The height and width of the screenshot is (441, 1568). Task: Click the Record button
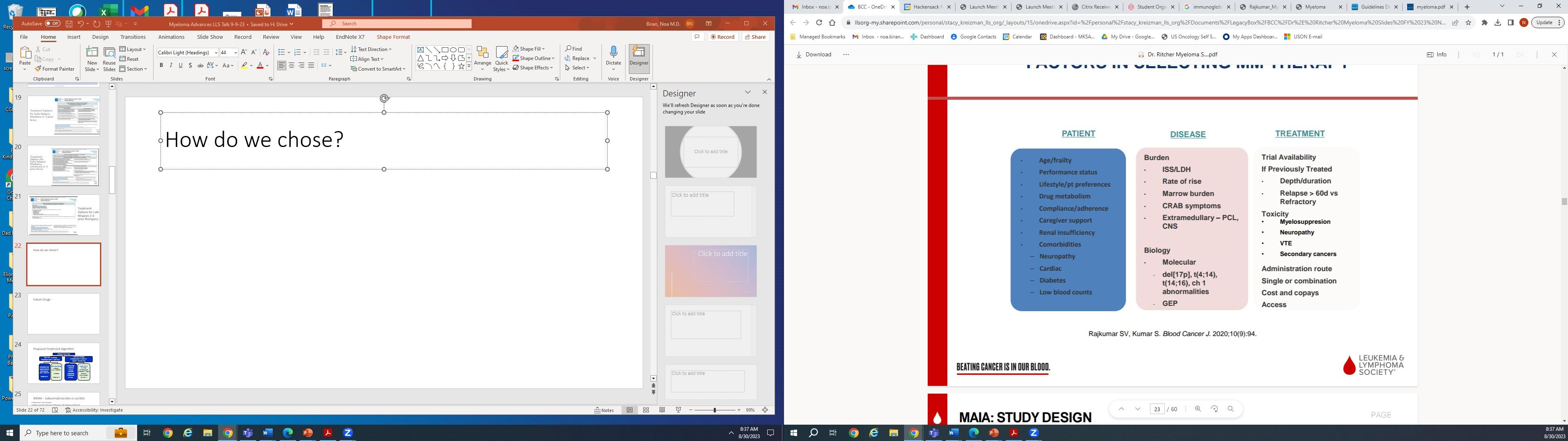722,37
